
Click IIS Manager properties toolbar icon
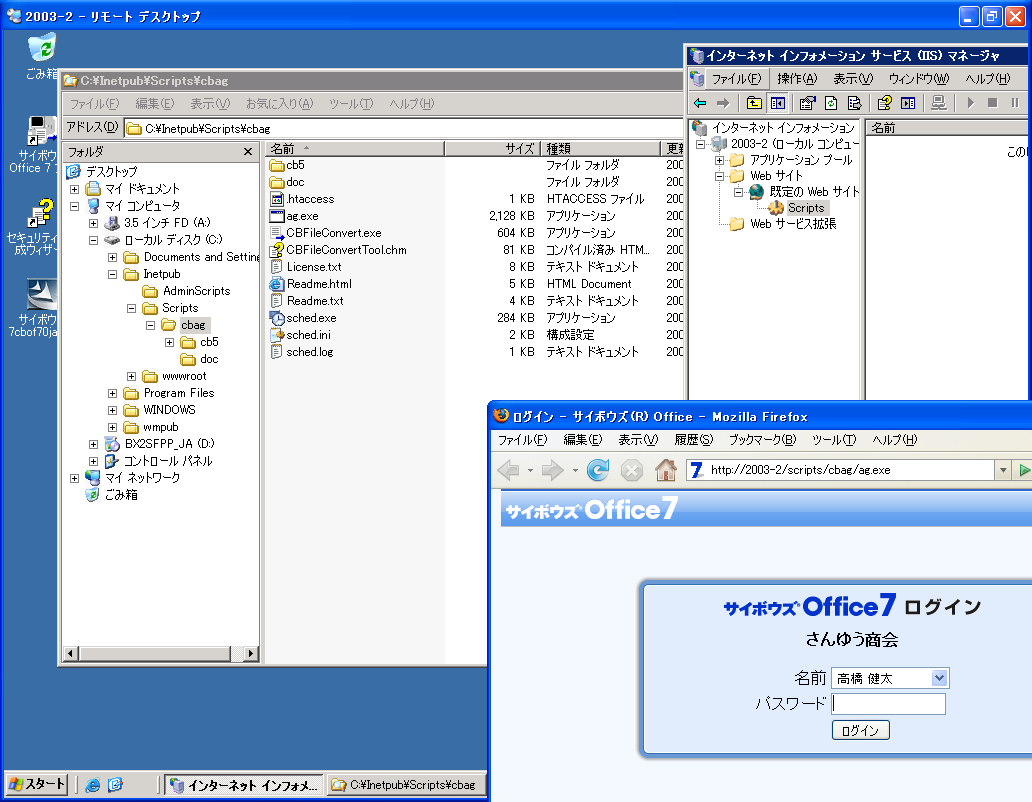point(807,103)
